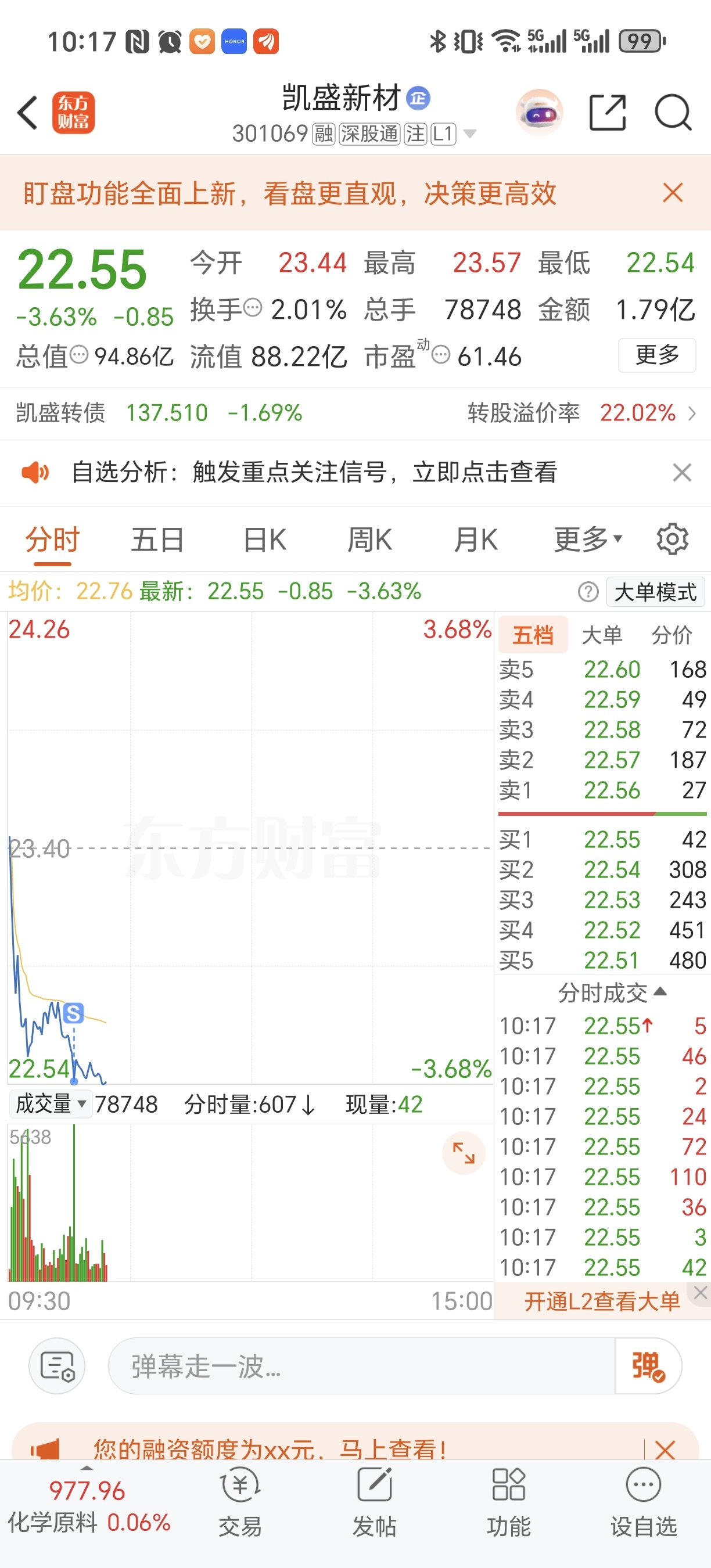
Task: Close the 开通L2查看大单 prompt
Action: coord(701,1293)
